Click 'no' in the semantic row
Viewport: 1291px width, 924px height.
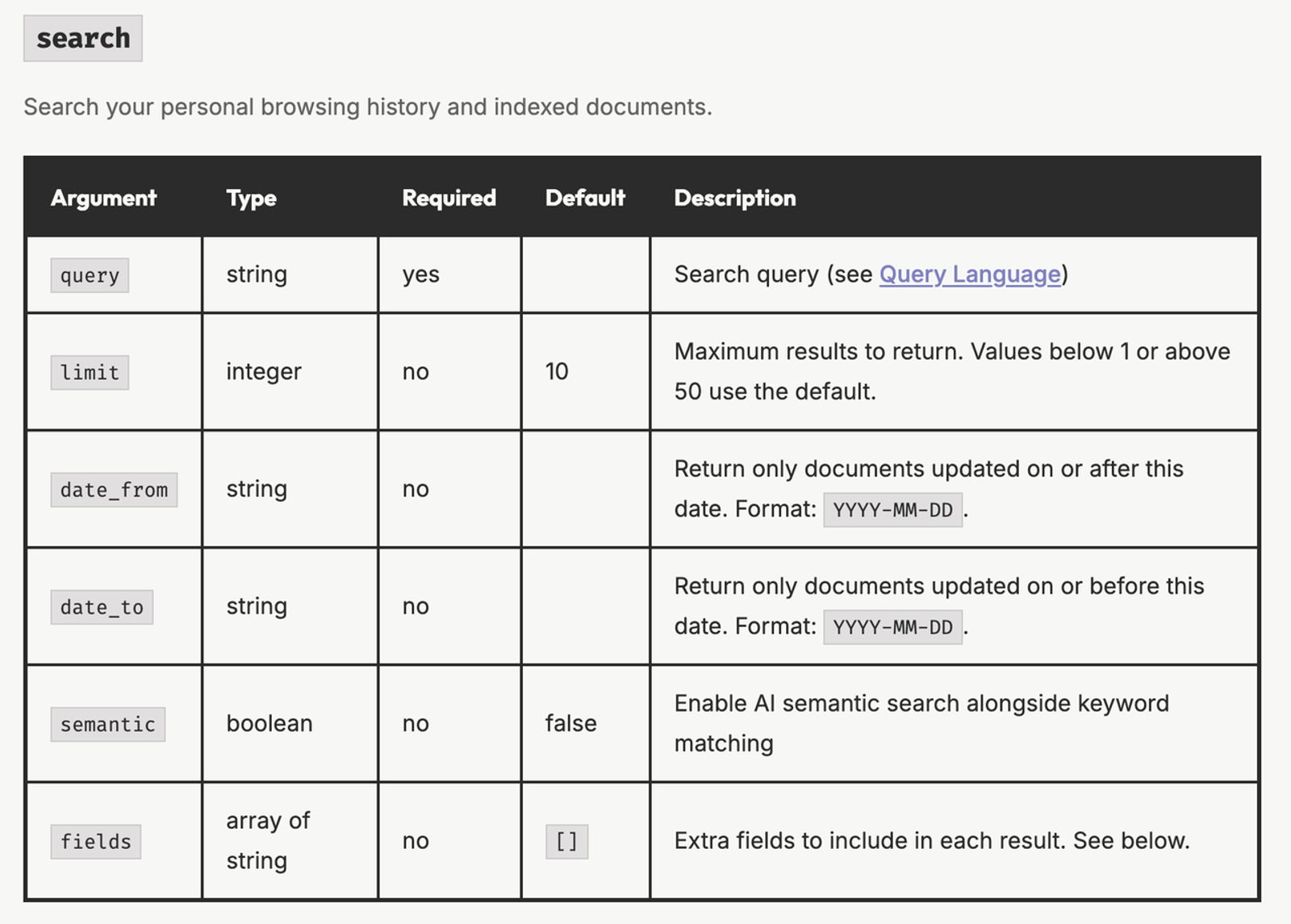(416, 724)
